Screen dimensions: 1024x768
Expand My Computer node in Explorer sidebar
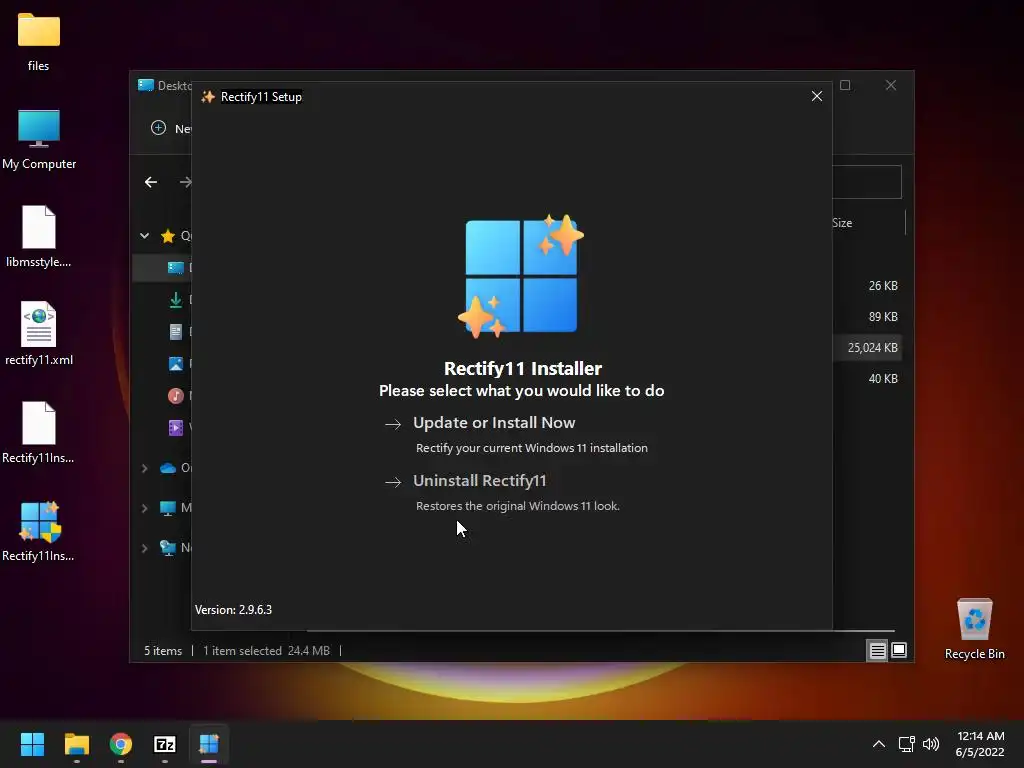pyautogui.click(x=144, y=508)
